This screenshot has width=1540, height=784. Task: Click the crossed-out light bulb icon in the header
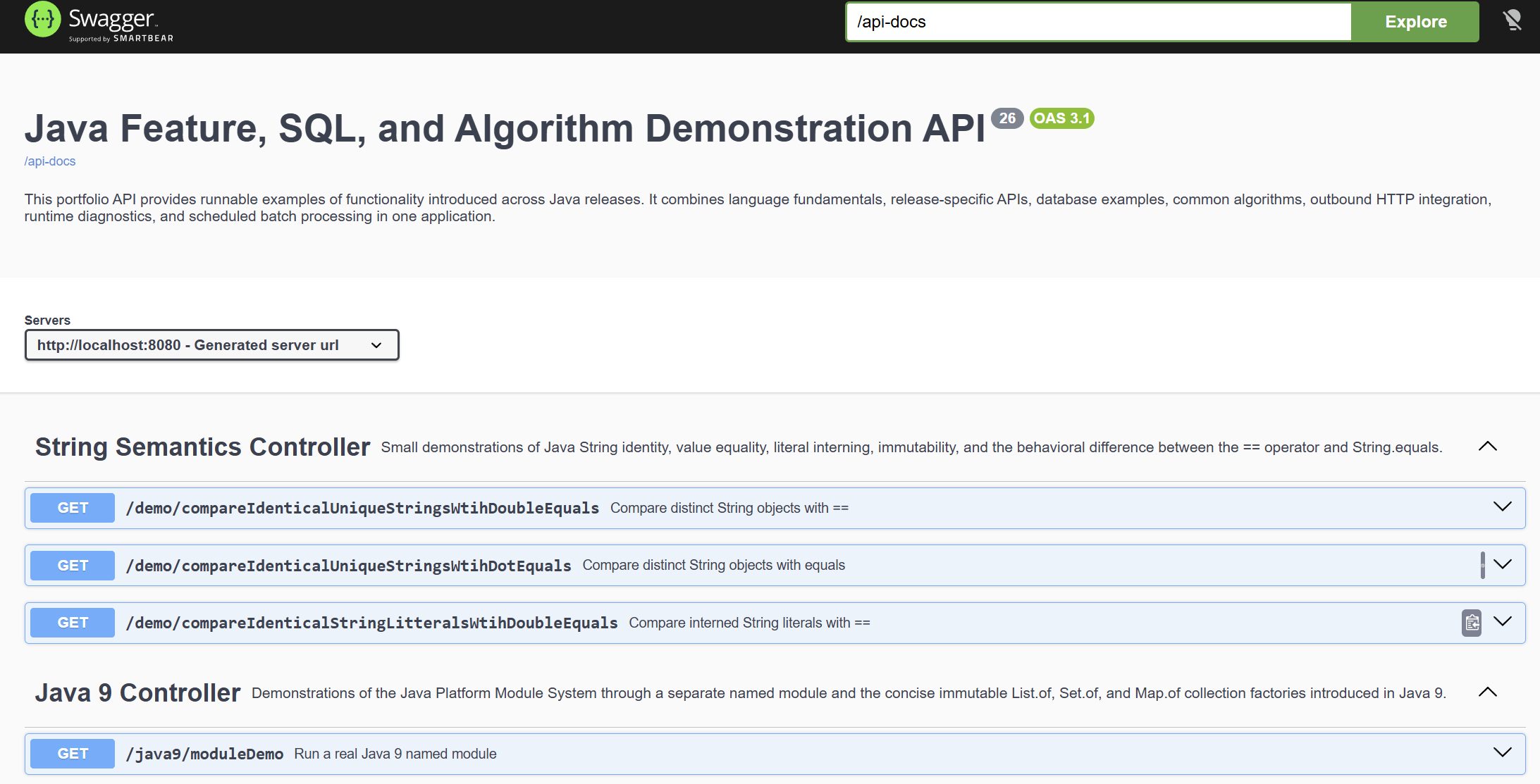click(1512, 20)
